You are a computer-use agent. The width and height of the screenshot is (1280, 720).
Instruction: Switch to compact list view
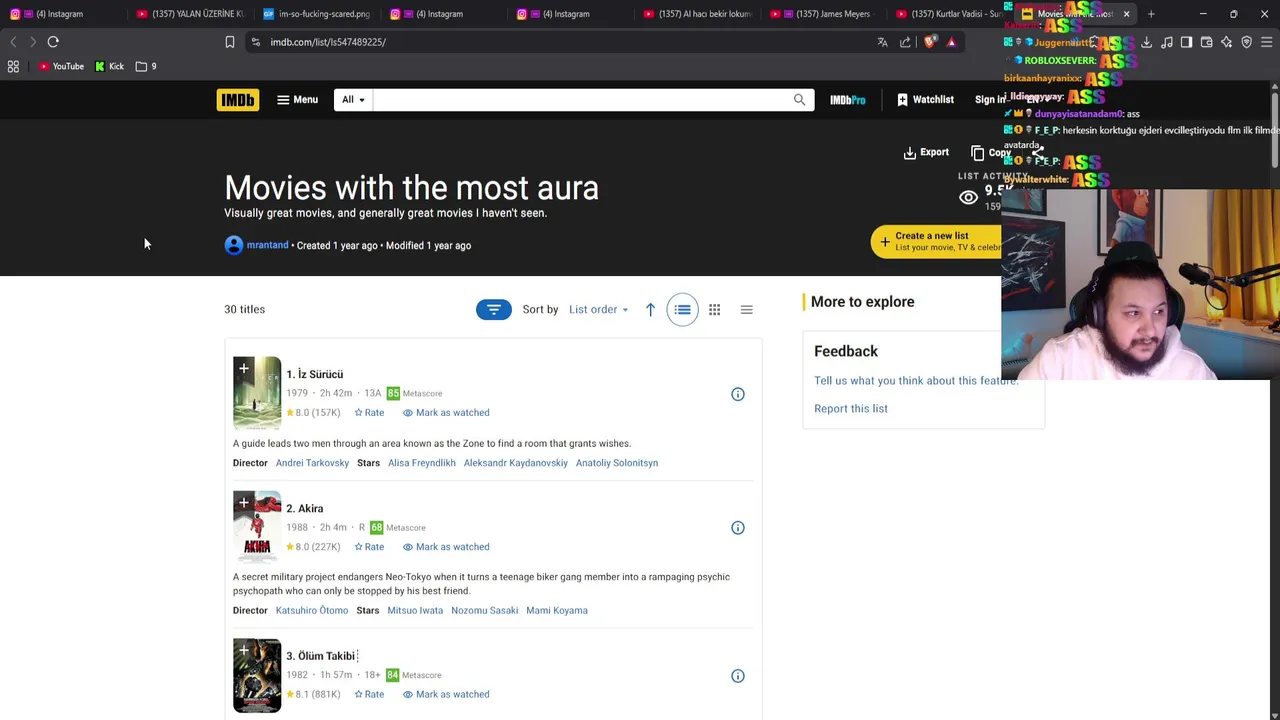746,310
